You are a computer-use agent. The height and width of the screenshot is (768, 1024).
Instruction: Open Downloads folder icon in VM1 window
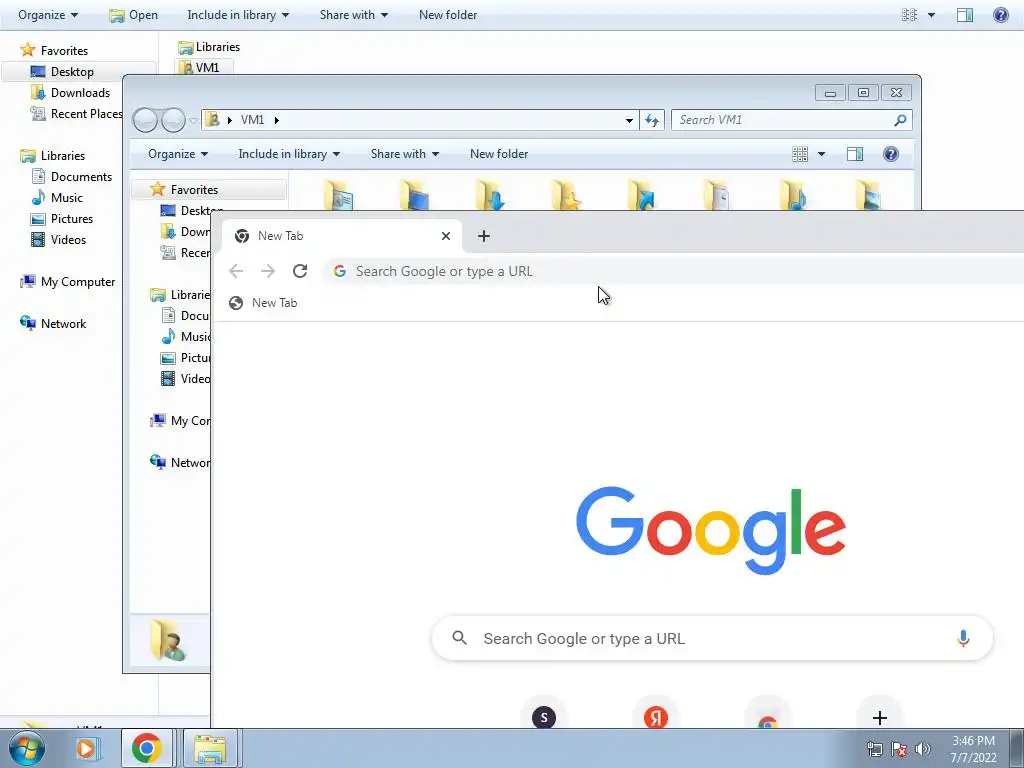click(x=492, y=195)
